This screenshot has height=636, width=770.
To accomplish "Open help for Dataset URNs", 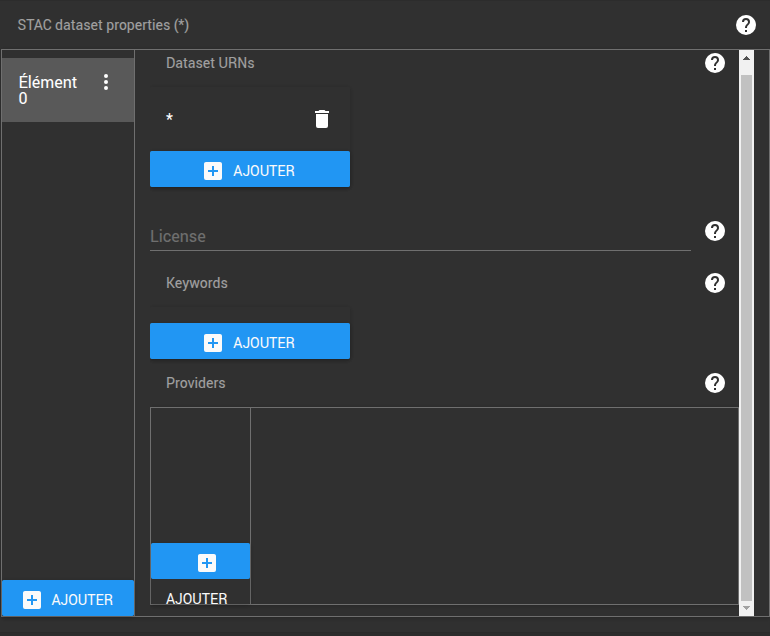I will pyautogui.click(x=715, y=63).
